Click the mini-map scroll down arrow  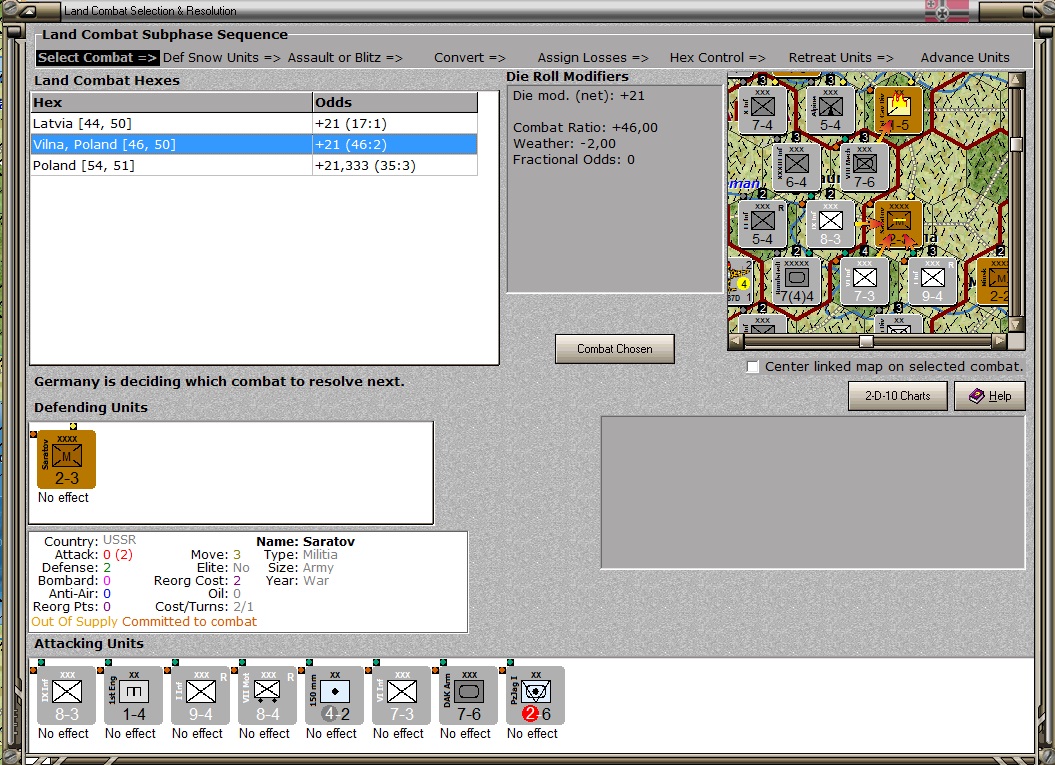click(1017, 325)
